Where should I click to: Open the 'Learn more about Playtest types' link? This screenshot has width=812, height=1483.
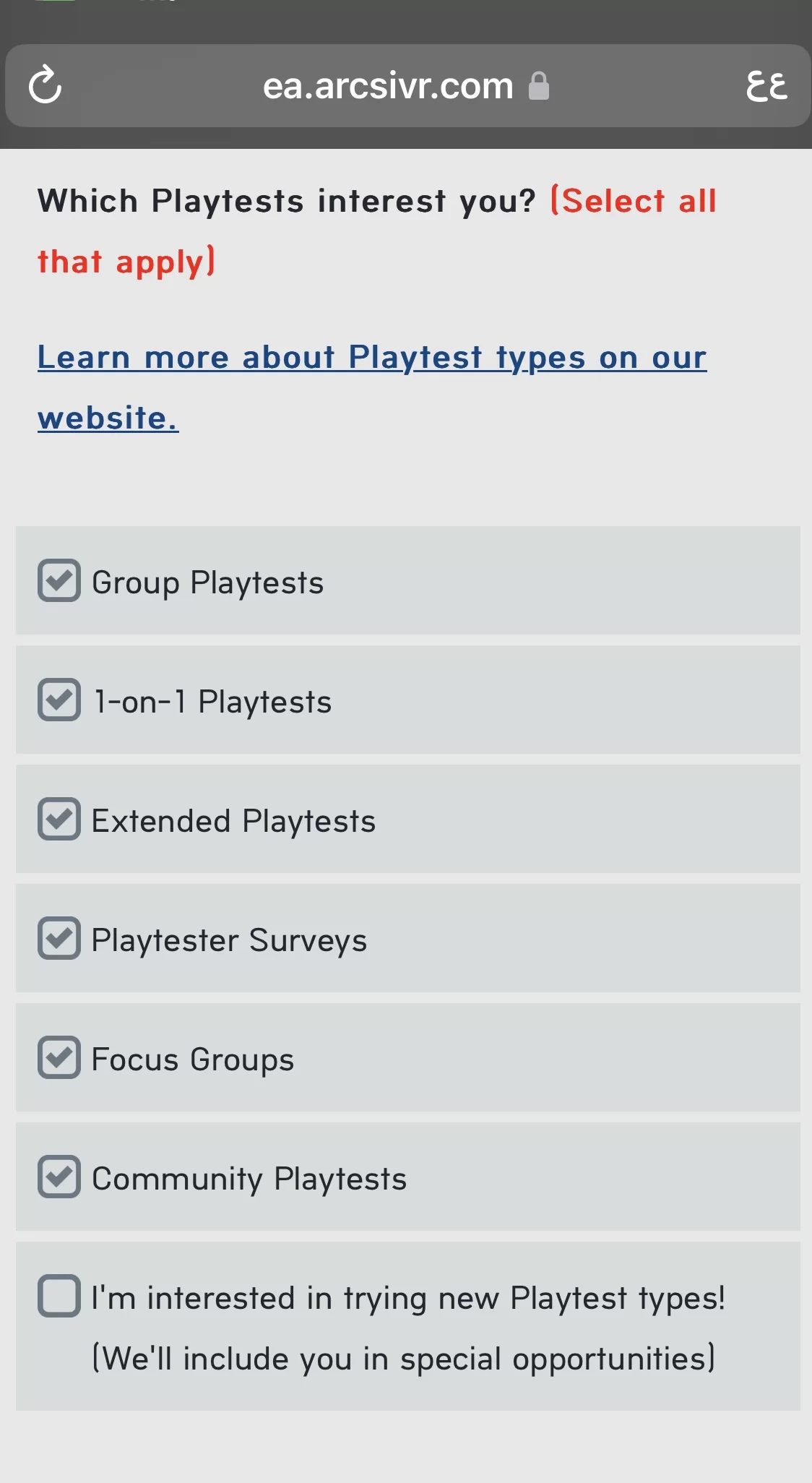(371, 358)
